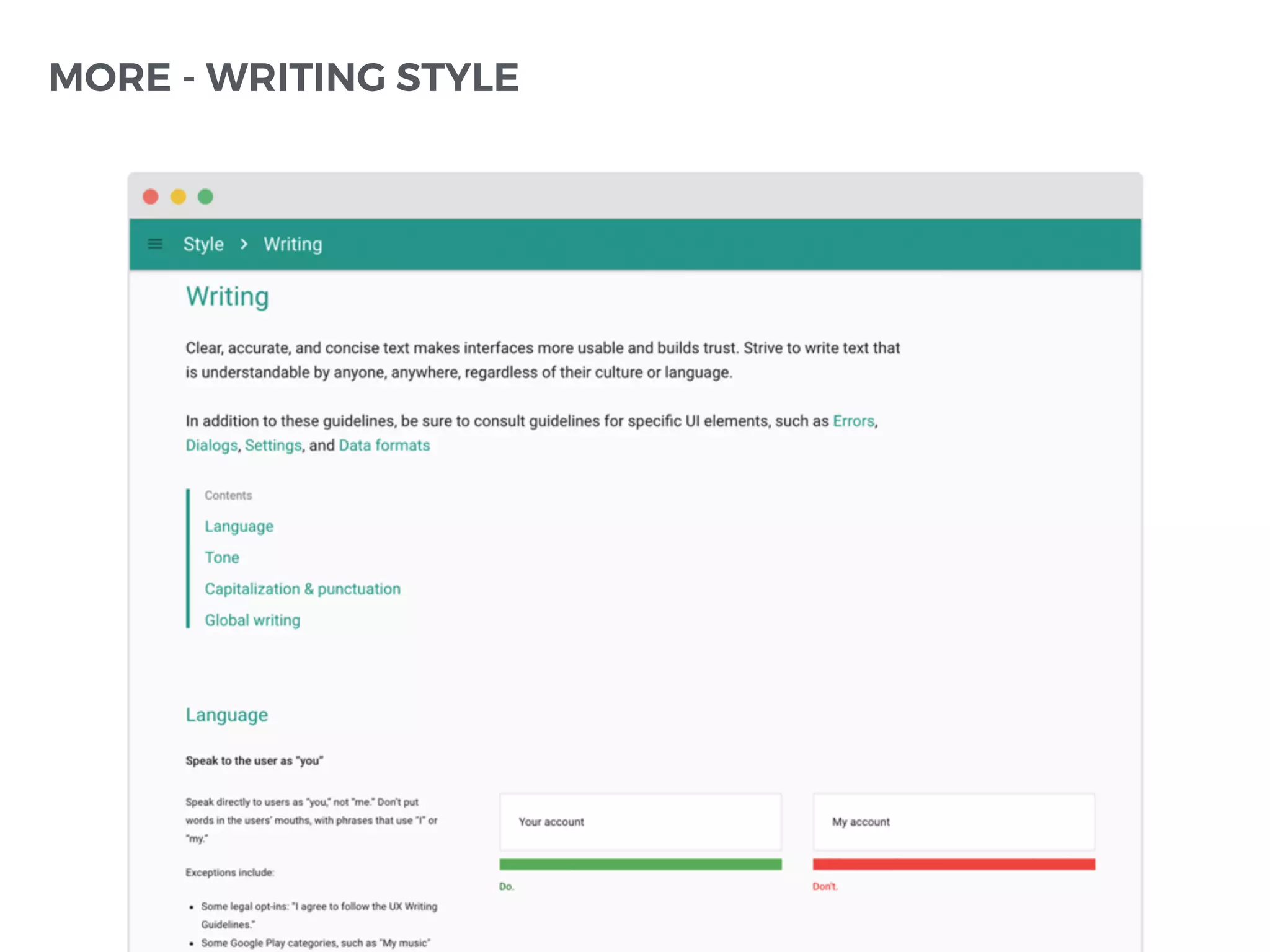This screenshot has width=1270, height=952.
Task: Click the Writing page heading
Action: [x=228, y=297]
